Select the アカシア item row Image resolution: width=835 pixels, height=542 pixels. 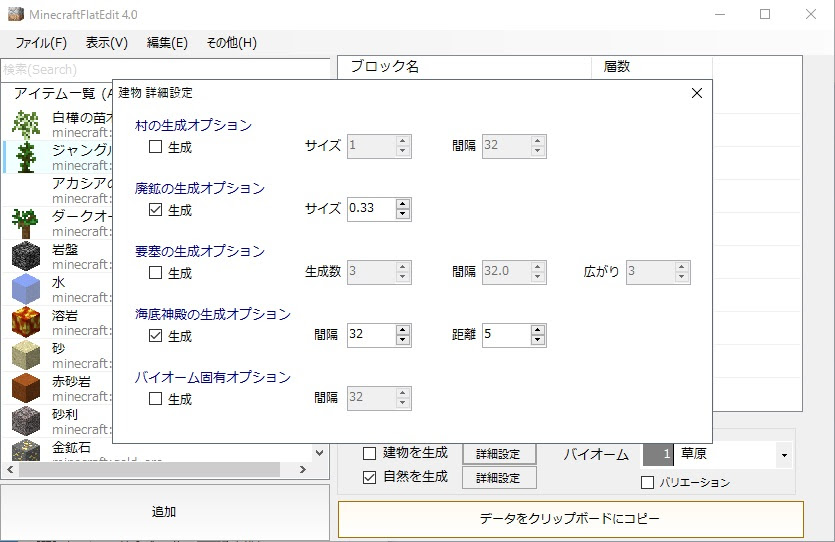[59, 190]
